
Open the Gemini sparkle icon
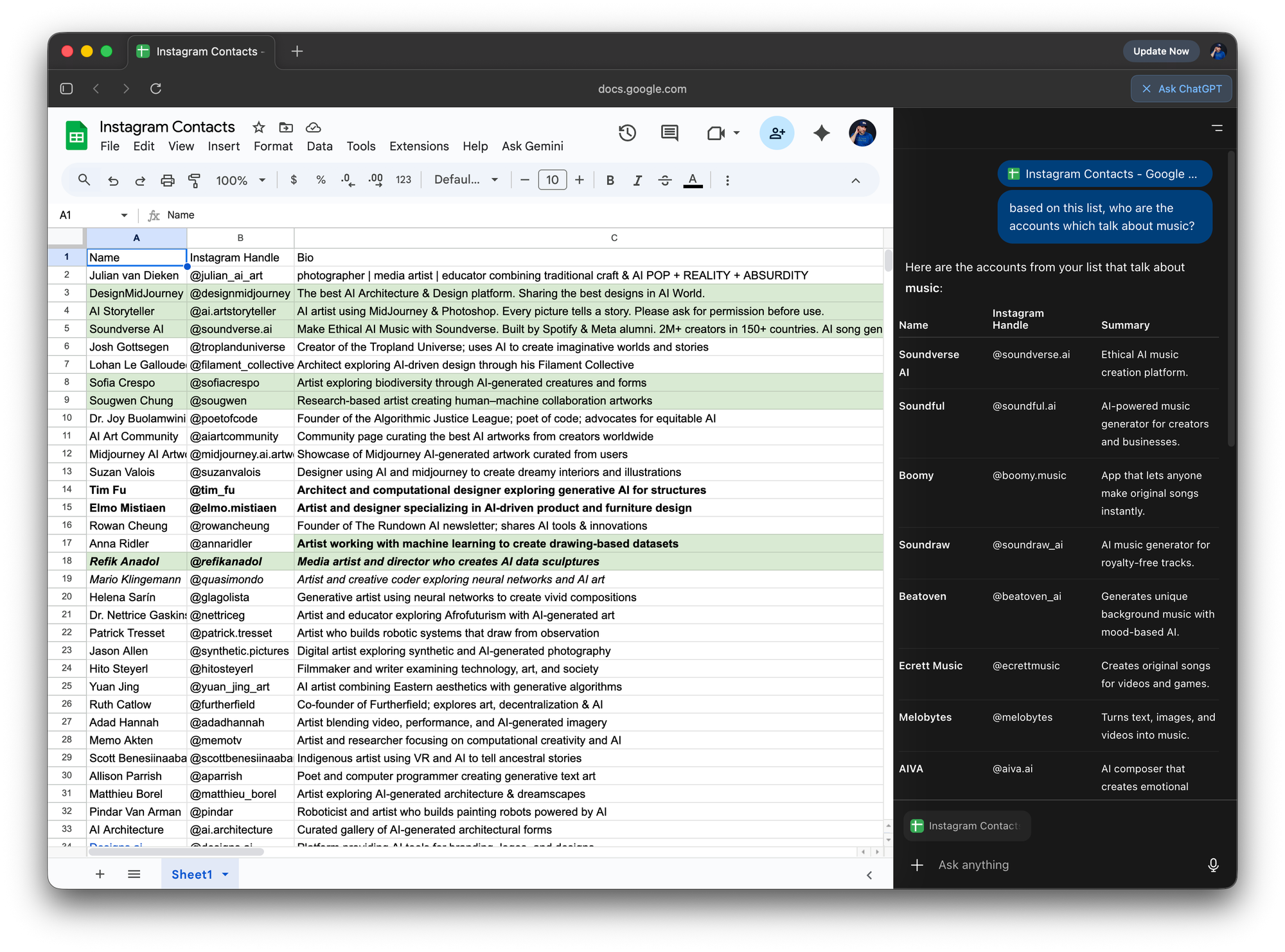pyautogui.click(x=821, y=133)
